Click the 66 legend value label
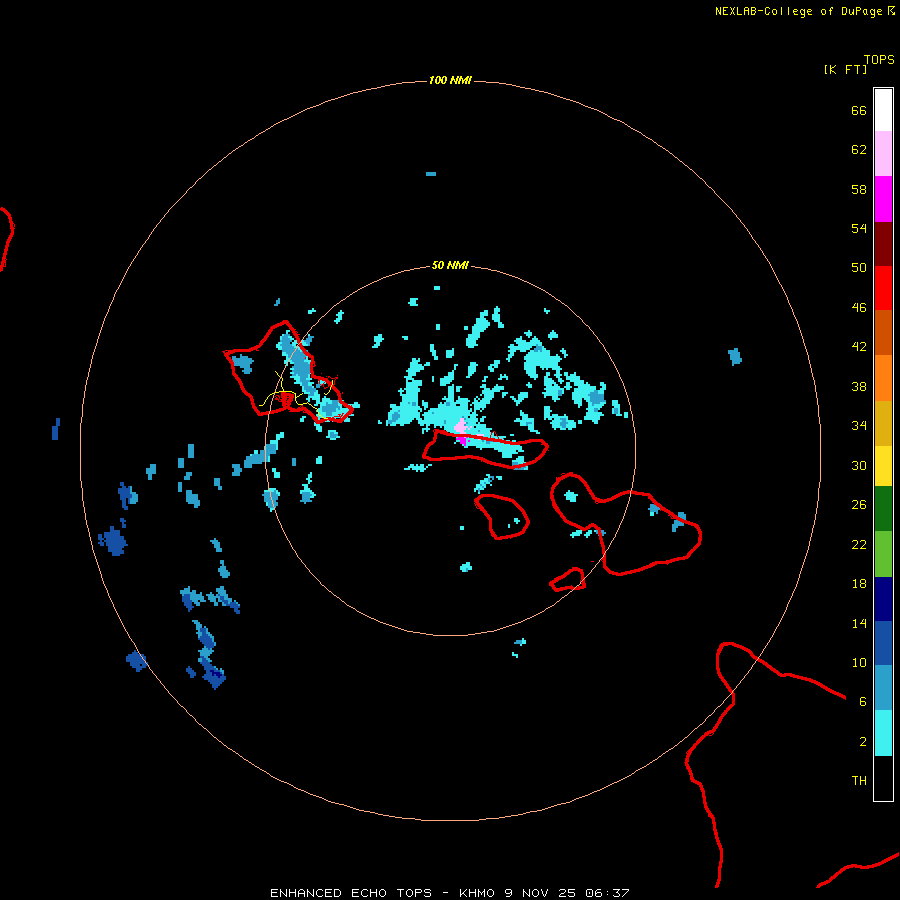 click(x=859, y=111)
